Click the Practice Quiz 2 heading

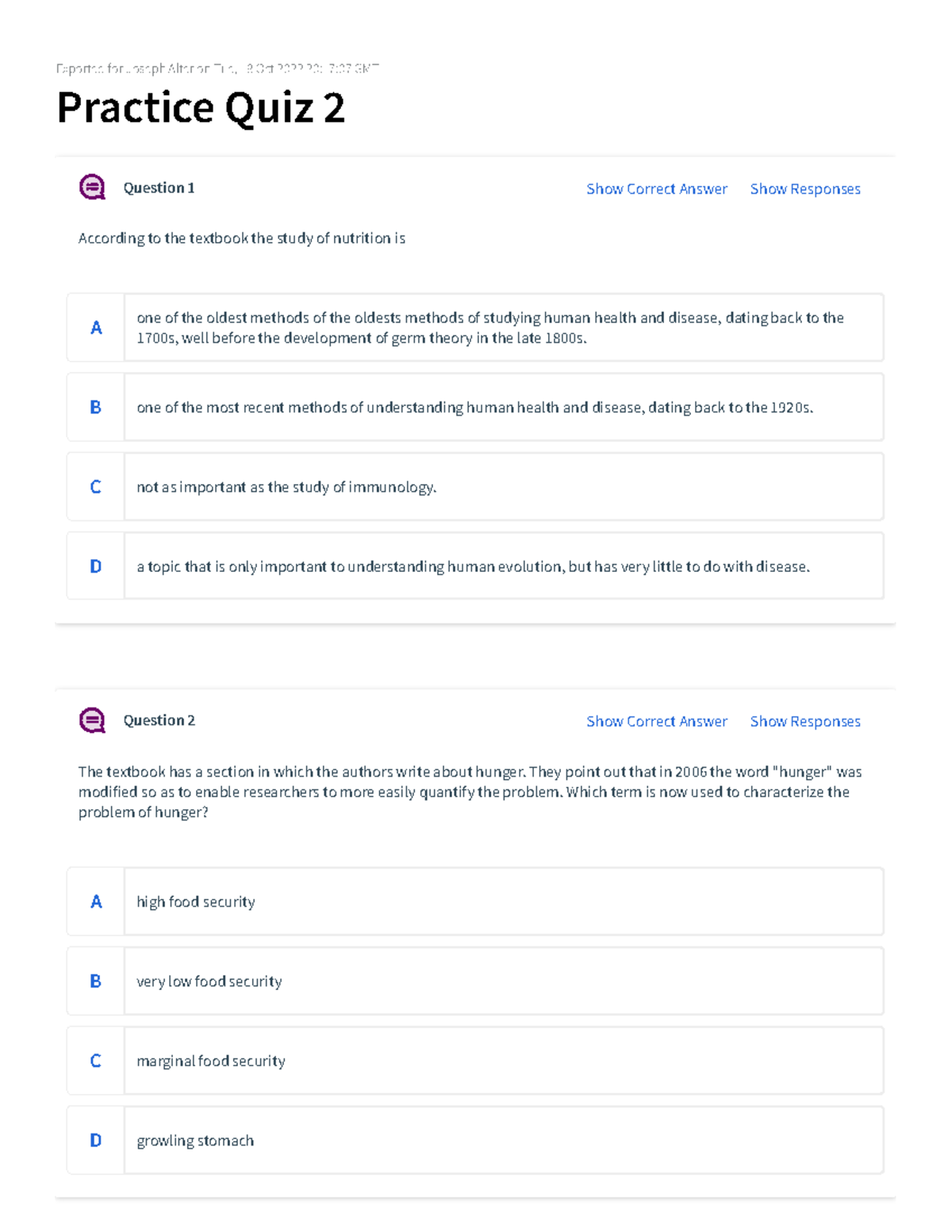[x=201, y=108]
